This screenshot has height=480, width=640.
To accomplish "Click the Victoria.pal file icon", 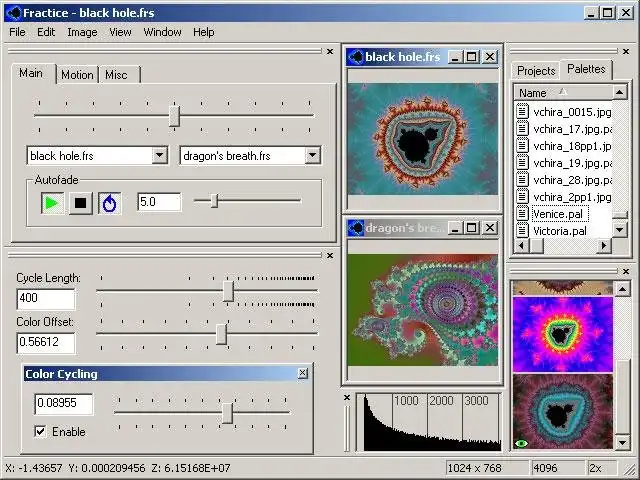I will [522, 231].
